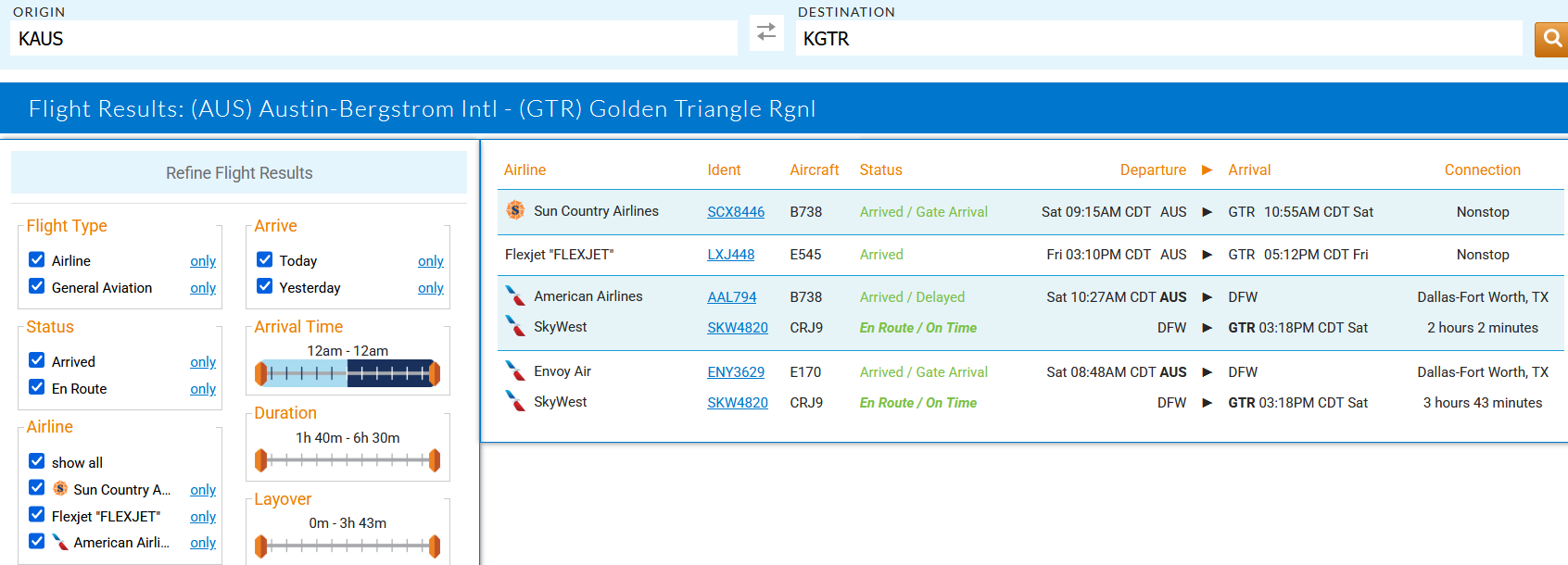
Task: Sort results by Status column
Action: [880, 169]
